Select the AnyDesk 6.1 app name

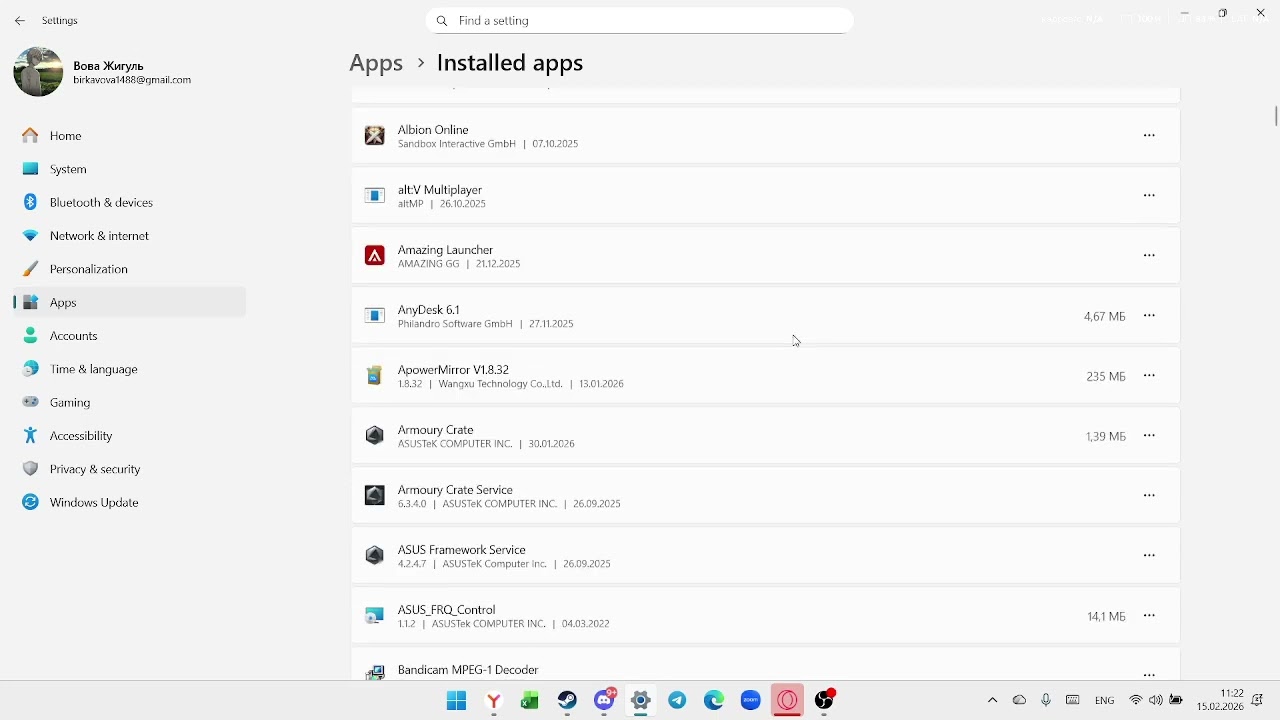coord(429,310)
